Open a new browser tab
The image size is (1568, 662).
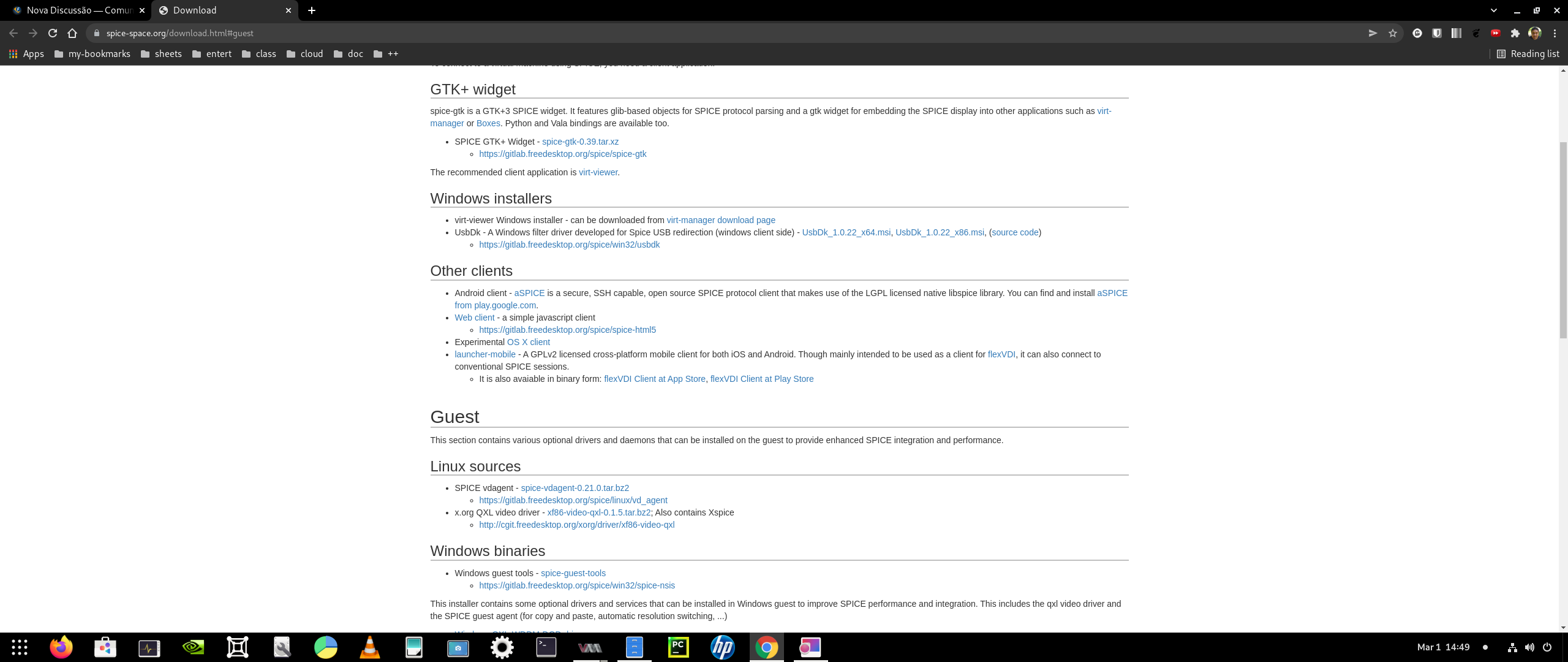tap(312, 10)
